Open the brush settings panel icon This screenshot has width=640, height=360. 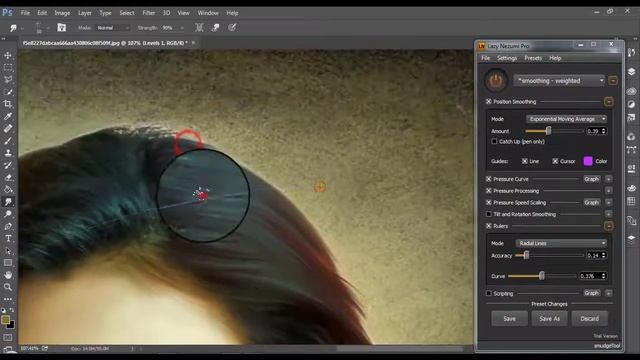62,28
